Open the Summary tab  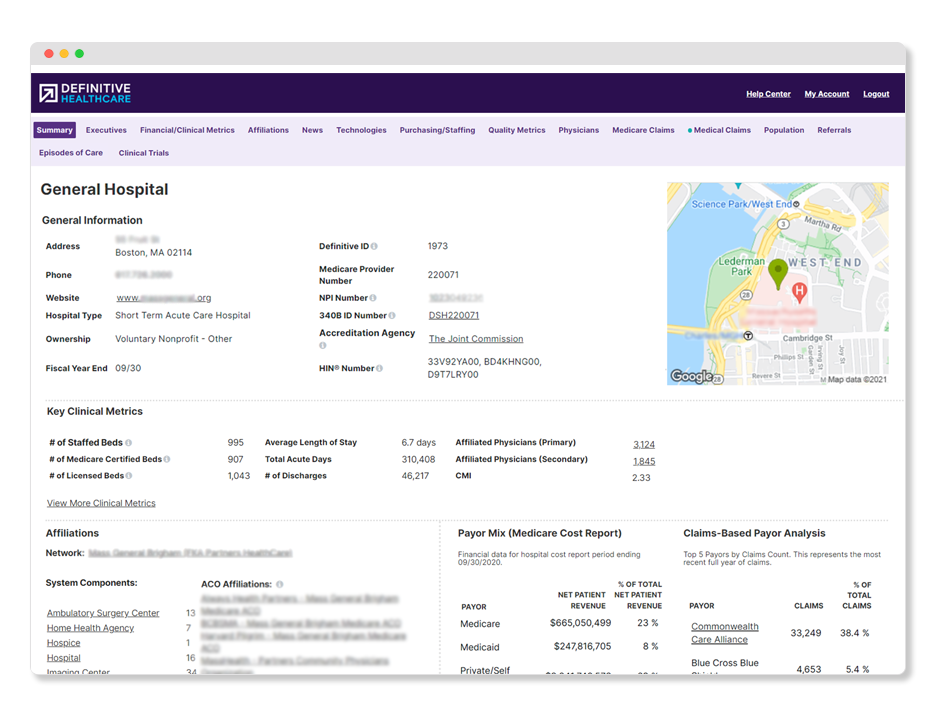coord(55,130)
